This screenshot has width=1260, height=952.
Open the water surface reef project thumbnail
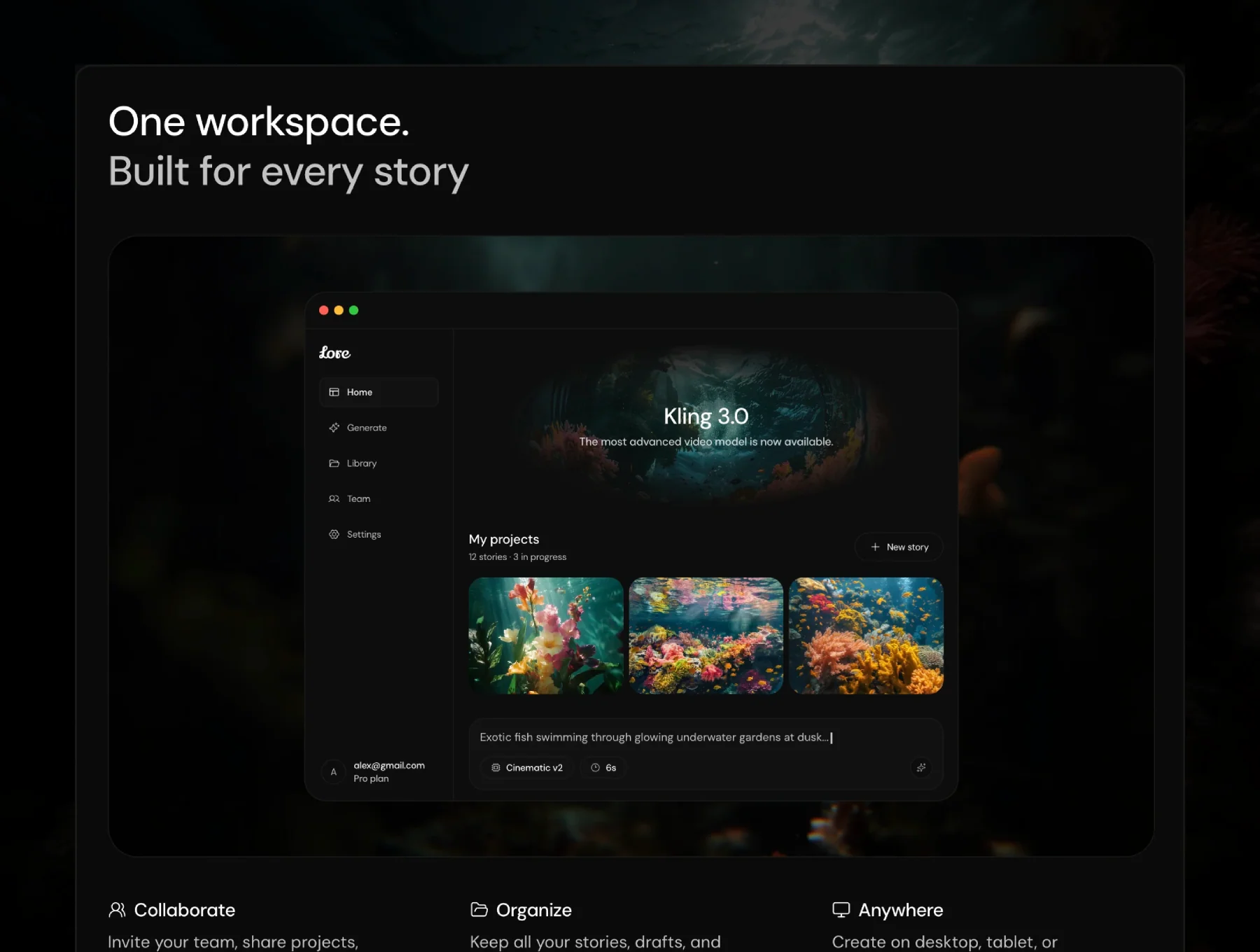coord(706,636)
